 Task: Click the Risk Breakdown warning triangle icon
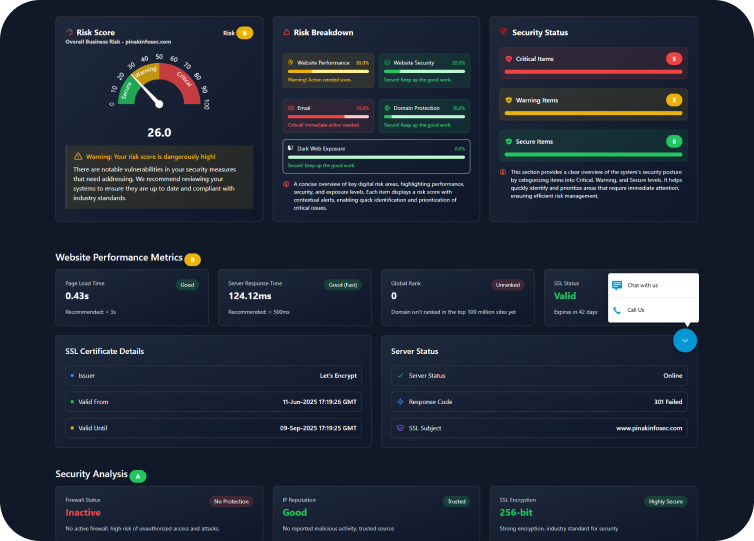[x=287, y=32]
